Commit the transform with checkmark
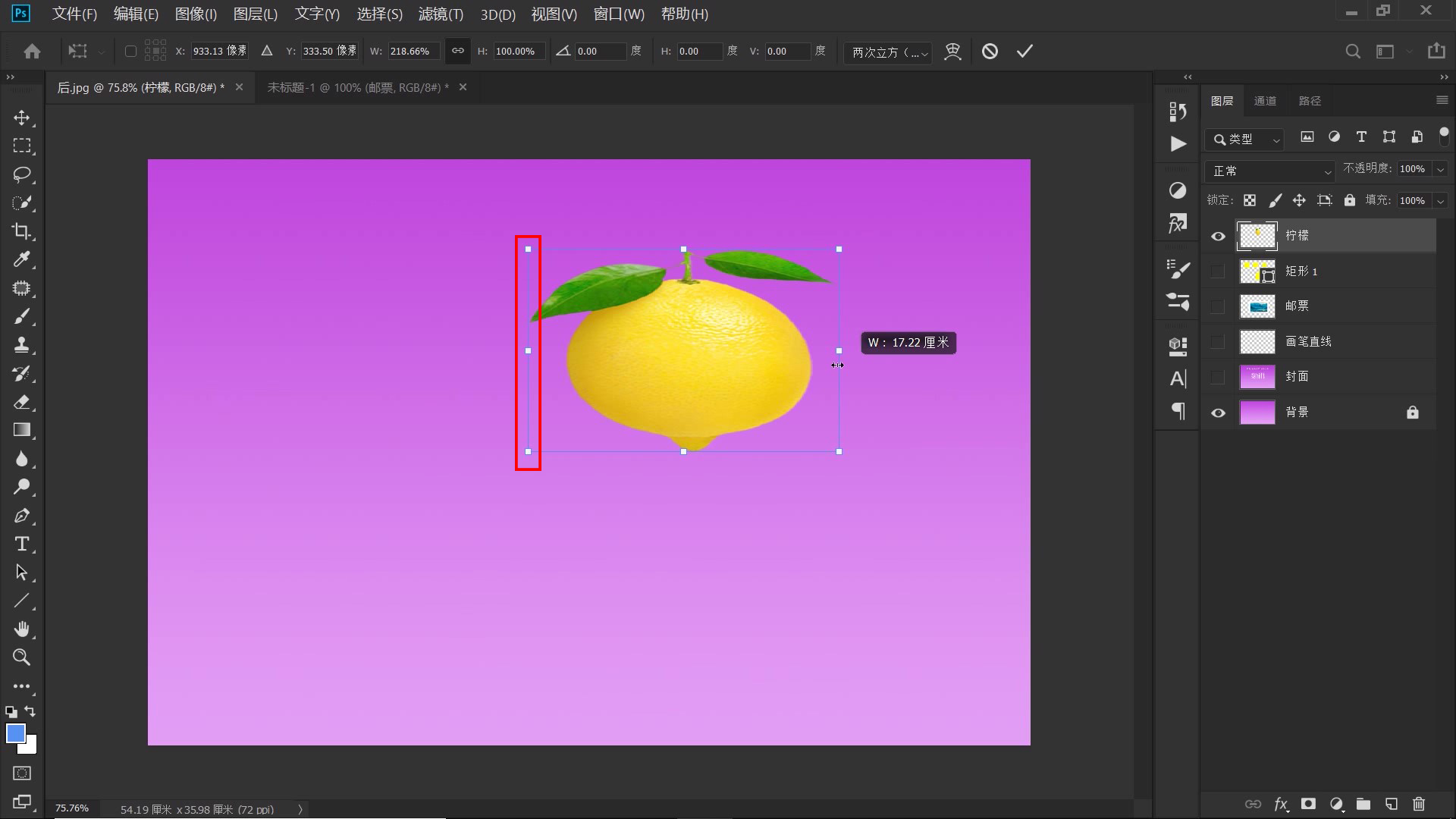This screenshot has width=1456, height=819. [x=1025, y=51]
